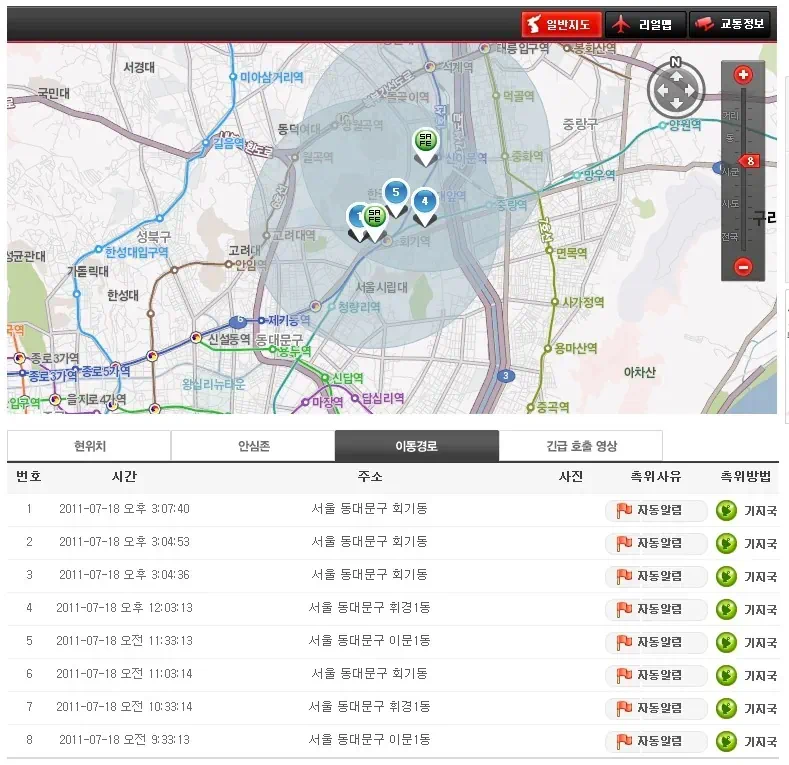The width and height of the screenshot is (789, 765).
Task: Toggle 교통정보 traffic overlay
Action: pos(730,24)
